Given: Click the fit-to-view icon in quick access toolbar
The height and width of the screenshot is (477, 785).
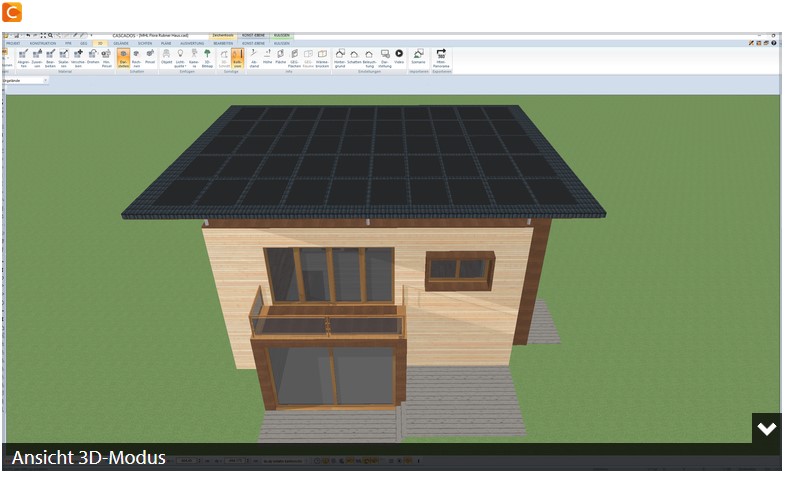Looking at the screenshot, I should point(43,36).
